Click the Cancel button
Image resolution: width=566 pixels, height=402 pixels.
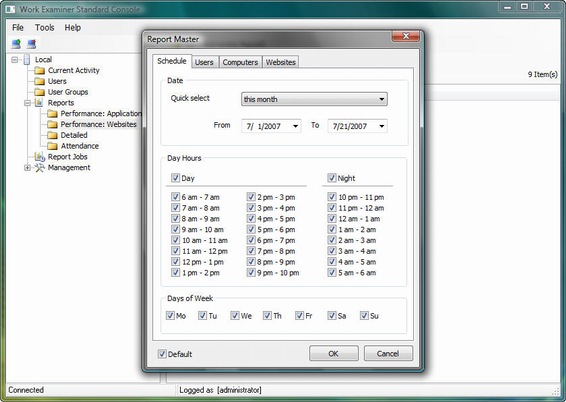[388, 353]
